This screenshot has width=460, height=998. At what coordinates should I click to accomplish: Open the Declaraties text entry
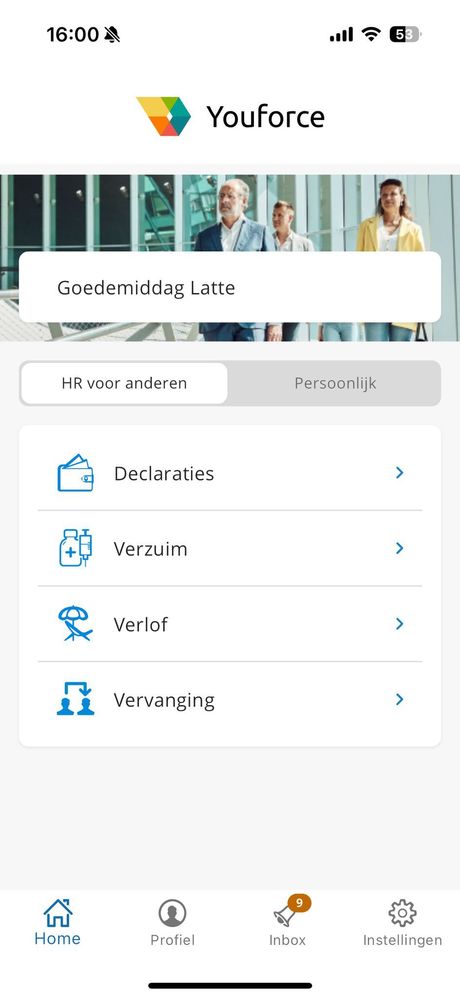164,474
